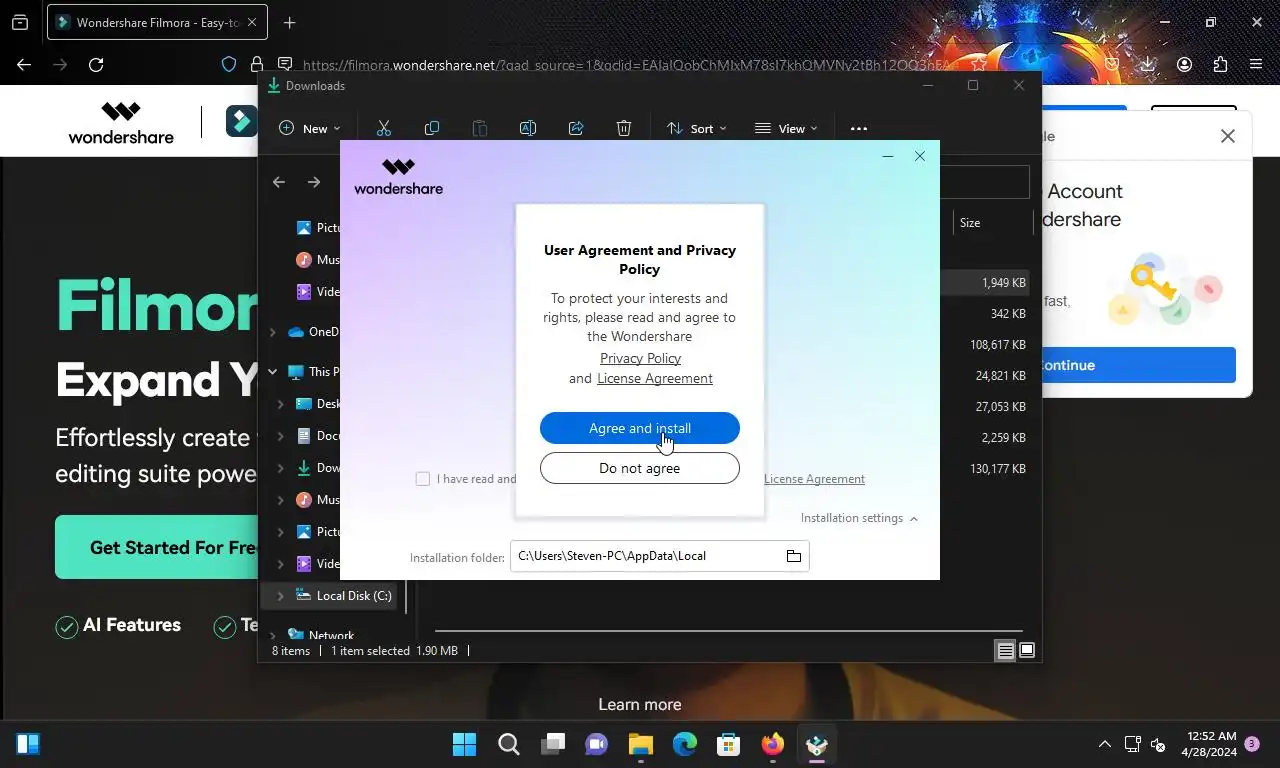The width and height of the screenshot is (1280, 768).
Task: Click the padlock site security icon
Action: 257,64
